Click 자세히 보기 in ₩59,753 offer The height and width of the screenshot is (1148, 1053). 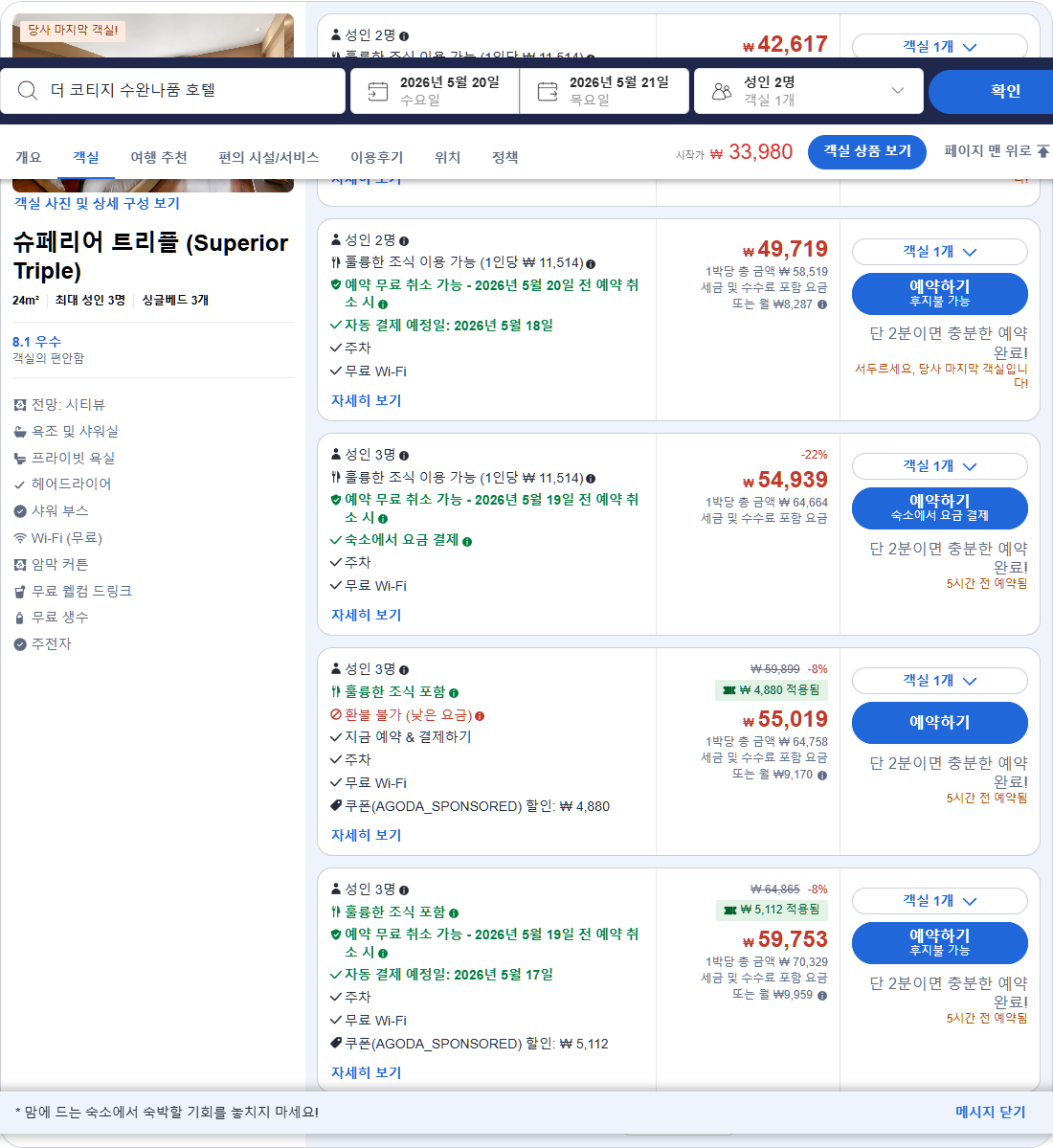[366, 1072]
